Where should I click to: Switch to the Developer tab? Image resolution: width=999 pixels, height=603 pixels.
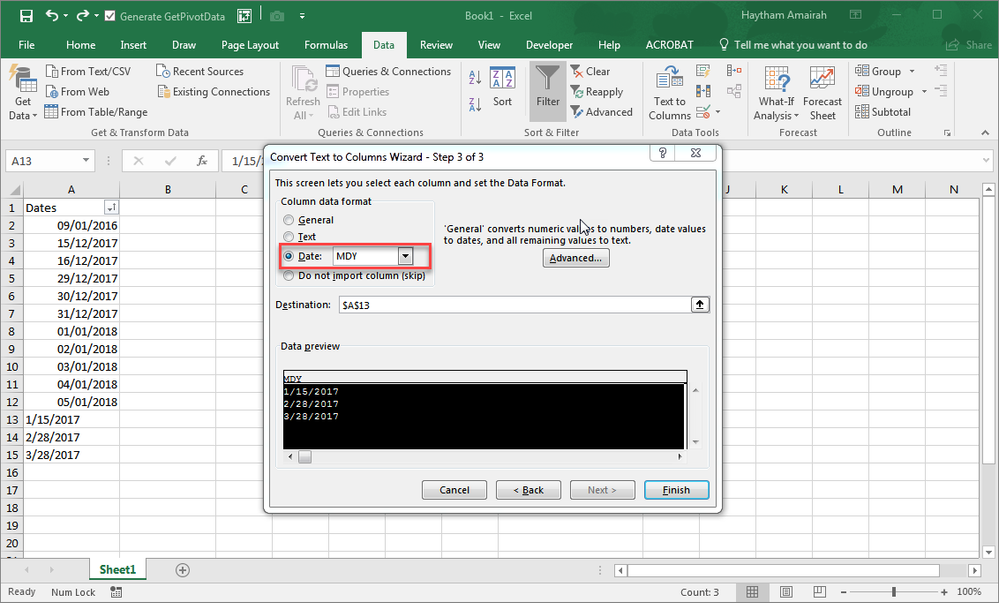[549, 45]
